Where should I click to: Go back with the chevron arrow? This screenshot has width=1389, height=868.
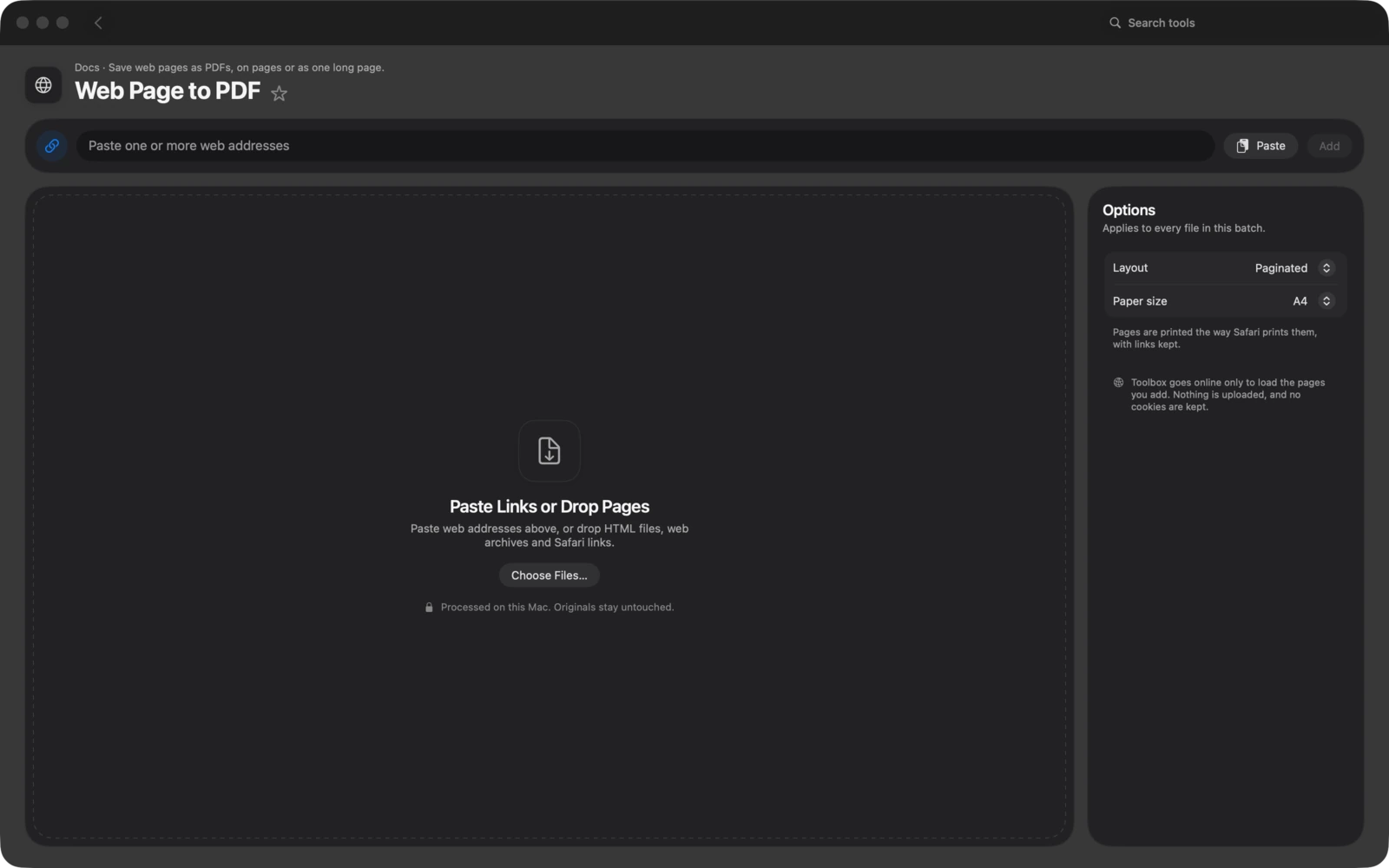[x=98, y=23]
